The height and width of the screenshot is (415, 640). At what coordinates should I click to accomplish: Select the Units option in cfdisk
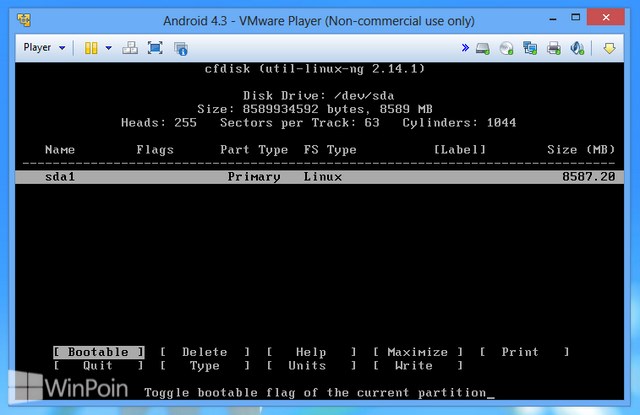[x=311, y=366]
